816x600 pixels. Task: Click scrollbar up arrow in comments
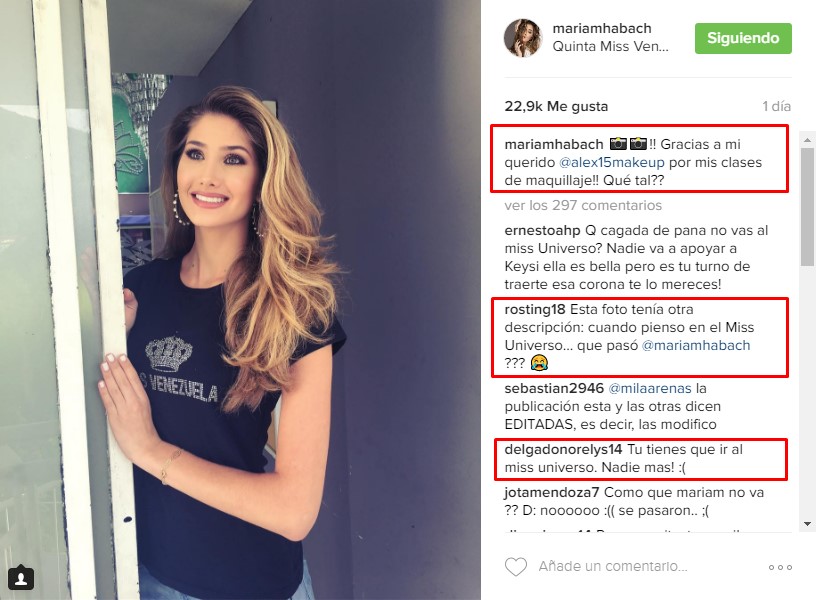(807, 140)
